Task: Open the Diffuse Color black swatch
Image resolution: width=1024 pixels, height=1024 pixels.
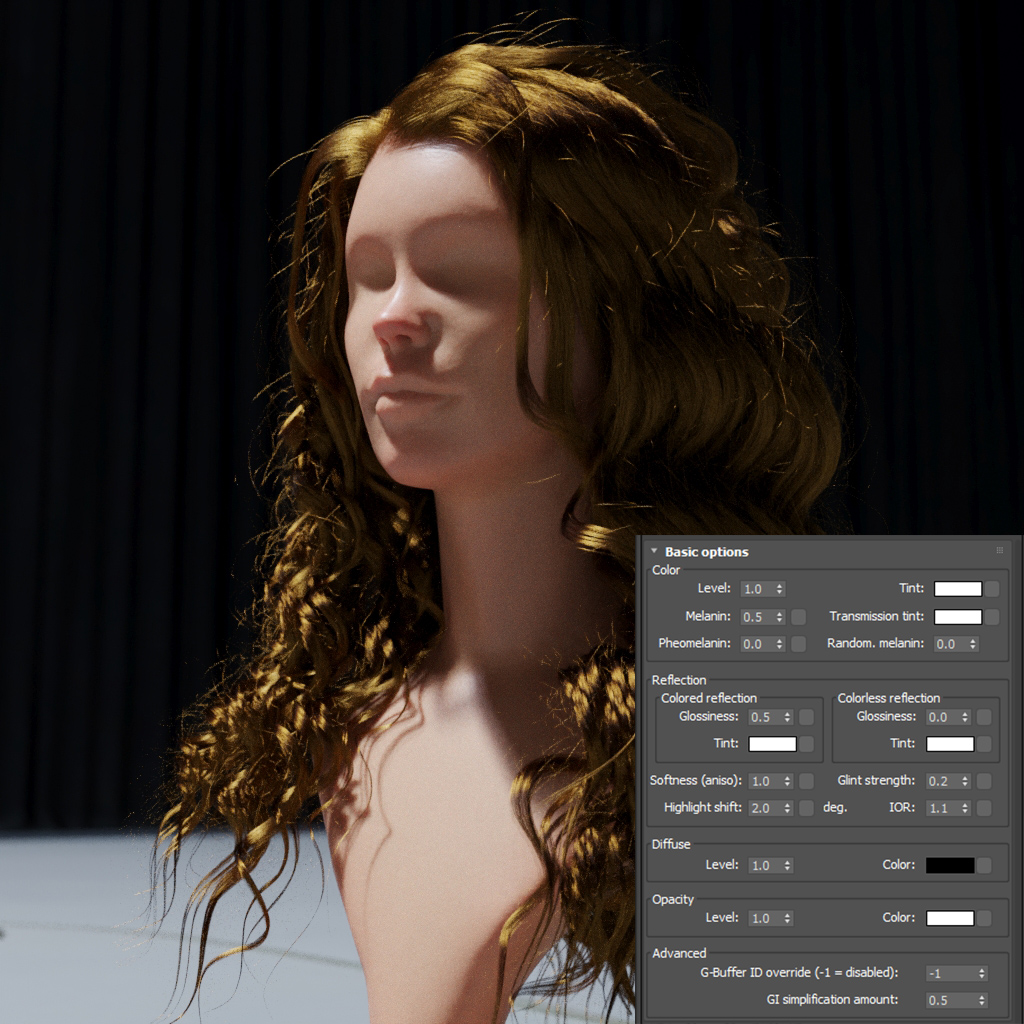Action: point(950,865)
